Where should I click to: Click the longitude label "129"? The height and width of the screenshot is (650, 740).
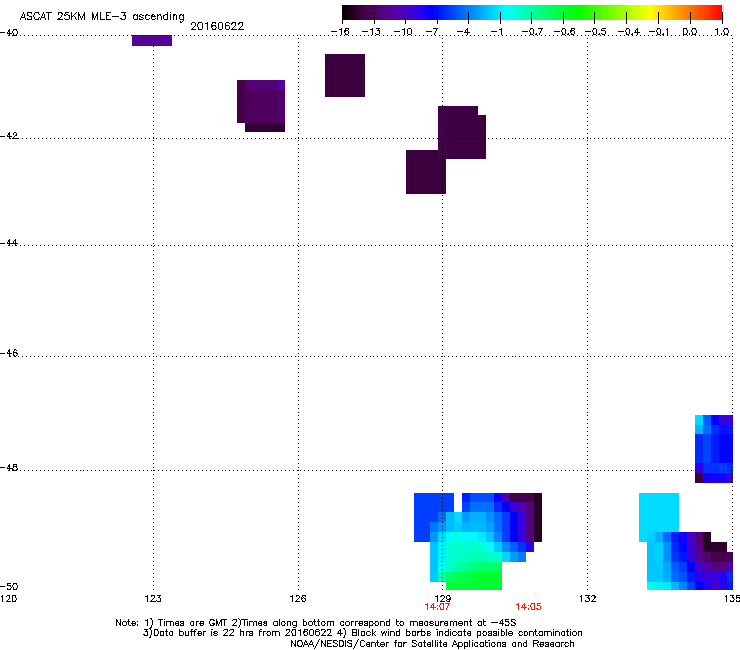click(443, 599)
